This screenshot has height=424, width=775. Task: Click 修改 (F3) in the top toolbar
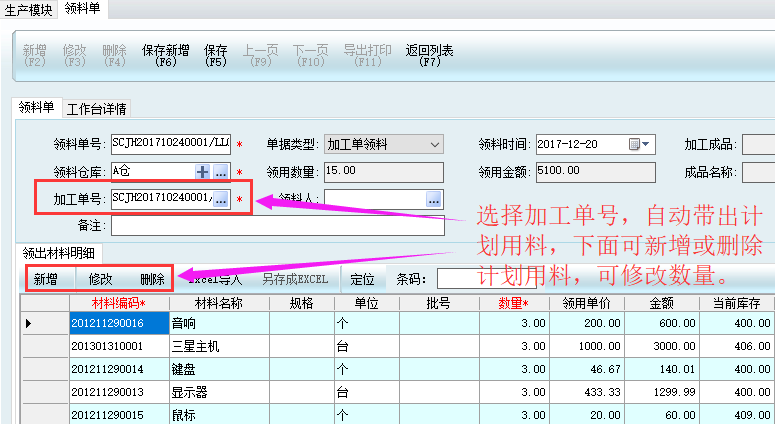click(75, 55)
